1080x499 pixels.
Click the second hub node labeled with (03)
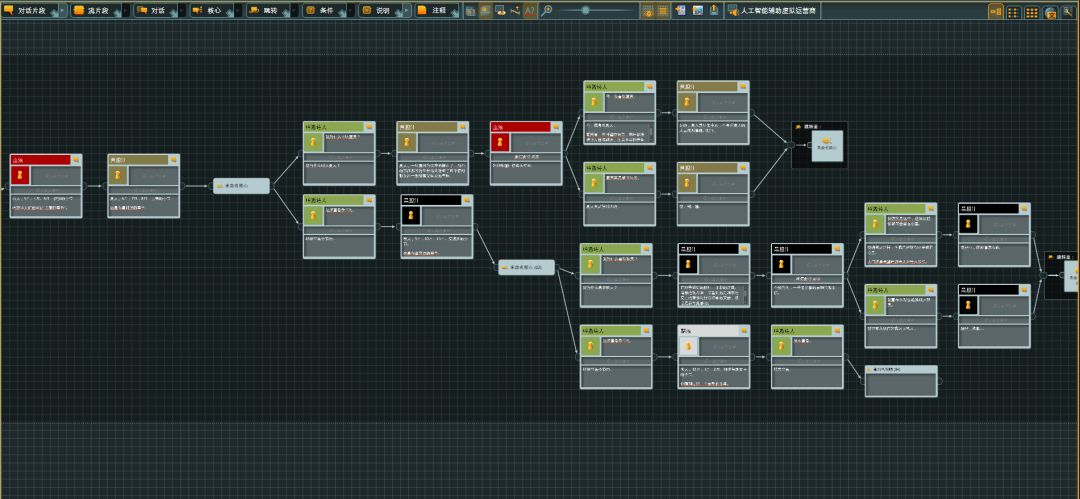click(527, 267)
